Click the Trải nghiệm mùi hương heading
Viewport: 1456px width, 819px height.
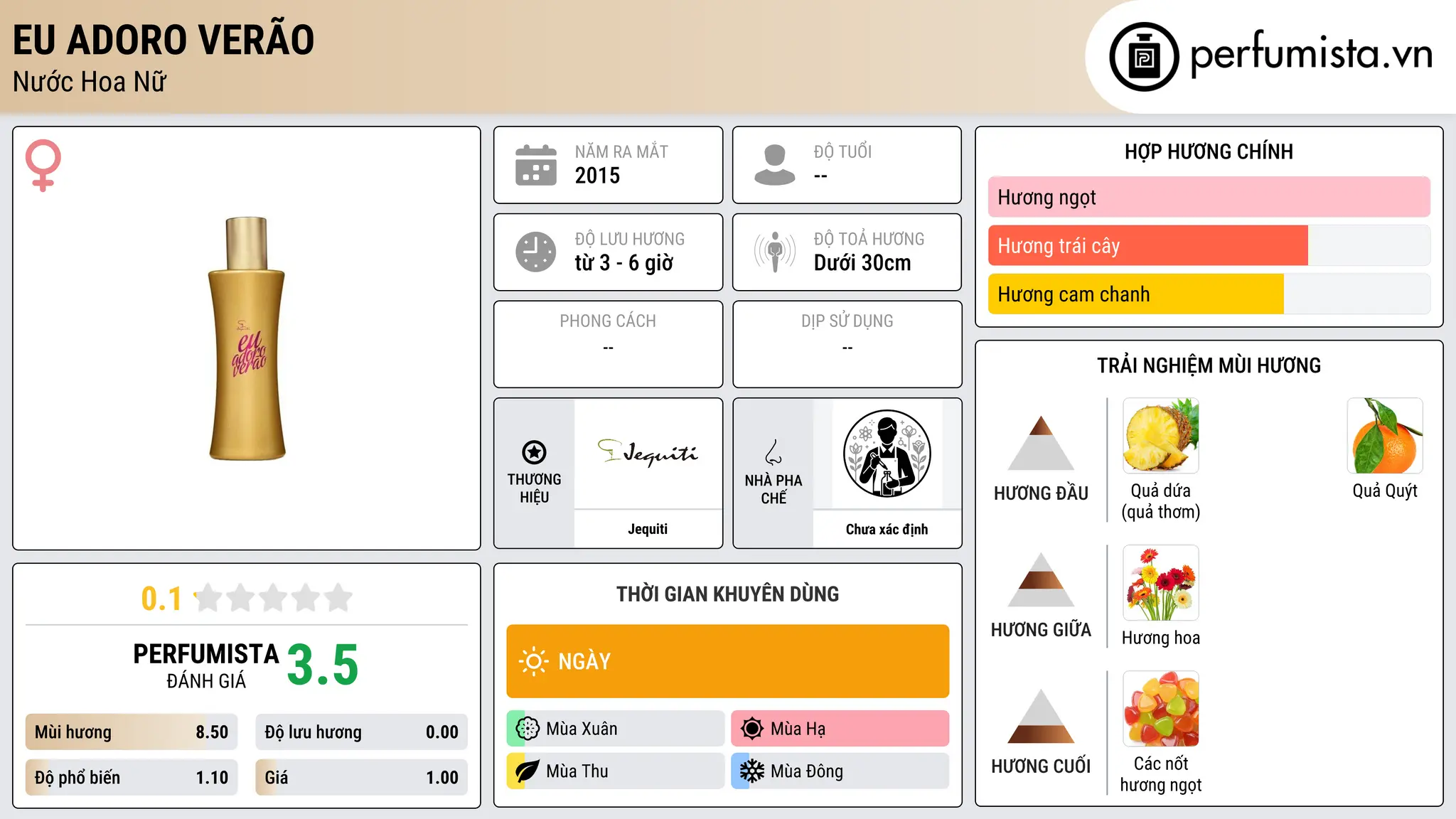coord(1209,365)
